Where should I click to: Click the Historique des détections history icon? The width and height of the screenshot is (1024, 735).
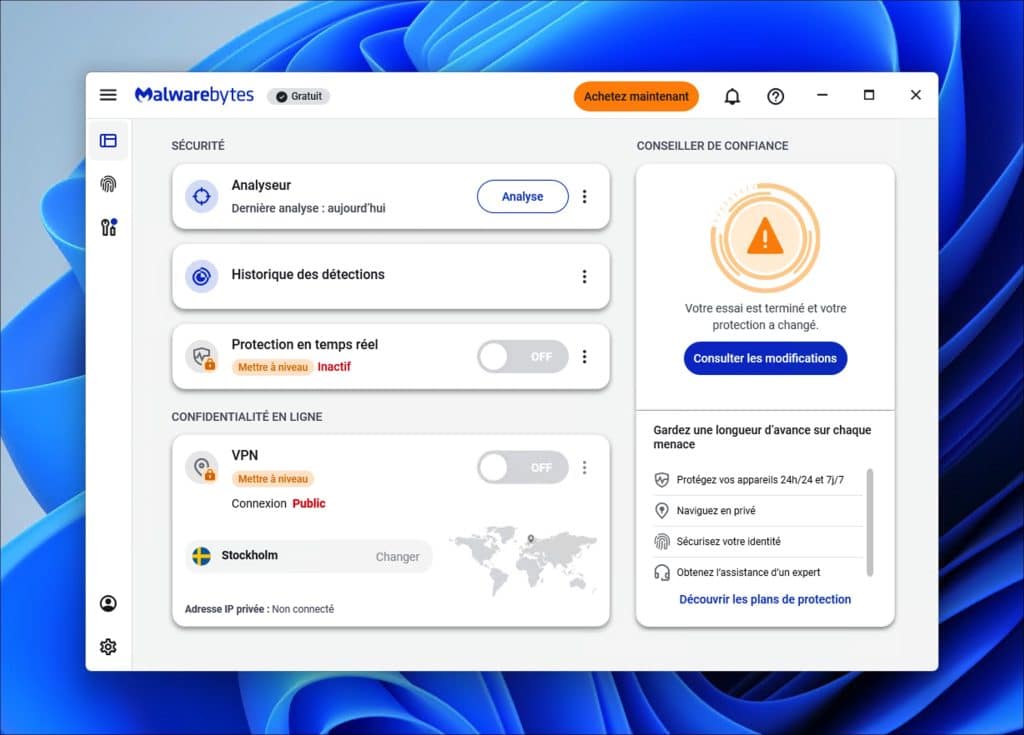[202, 276]
